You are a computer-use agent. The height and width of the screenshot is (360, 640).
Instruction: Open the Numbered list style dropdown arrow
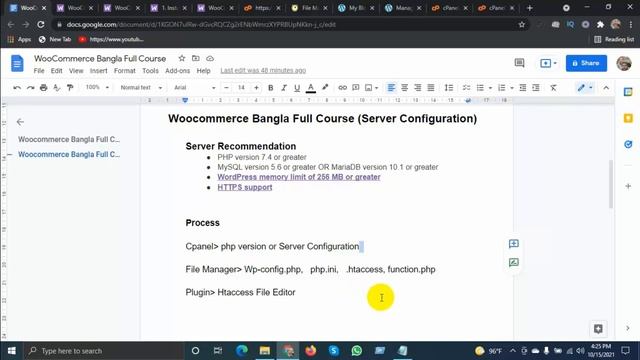[511, 88]
